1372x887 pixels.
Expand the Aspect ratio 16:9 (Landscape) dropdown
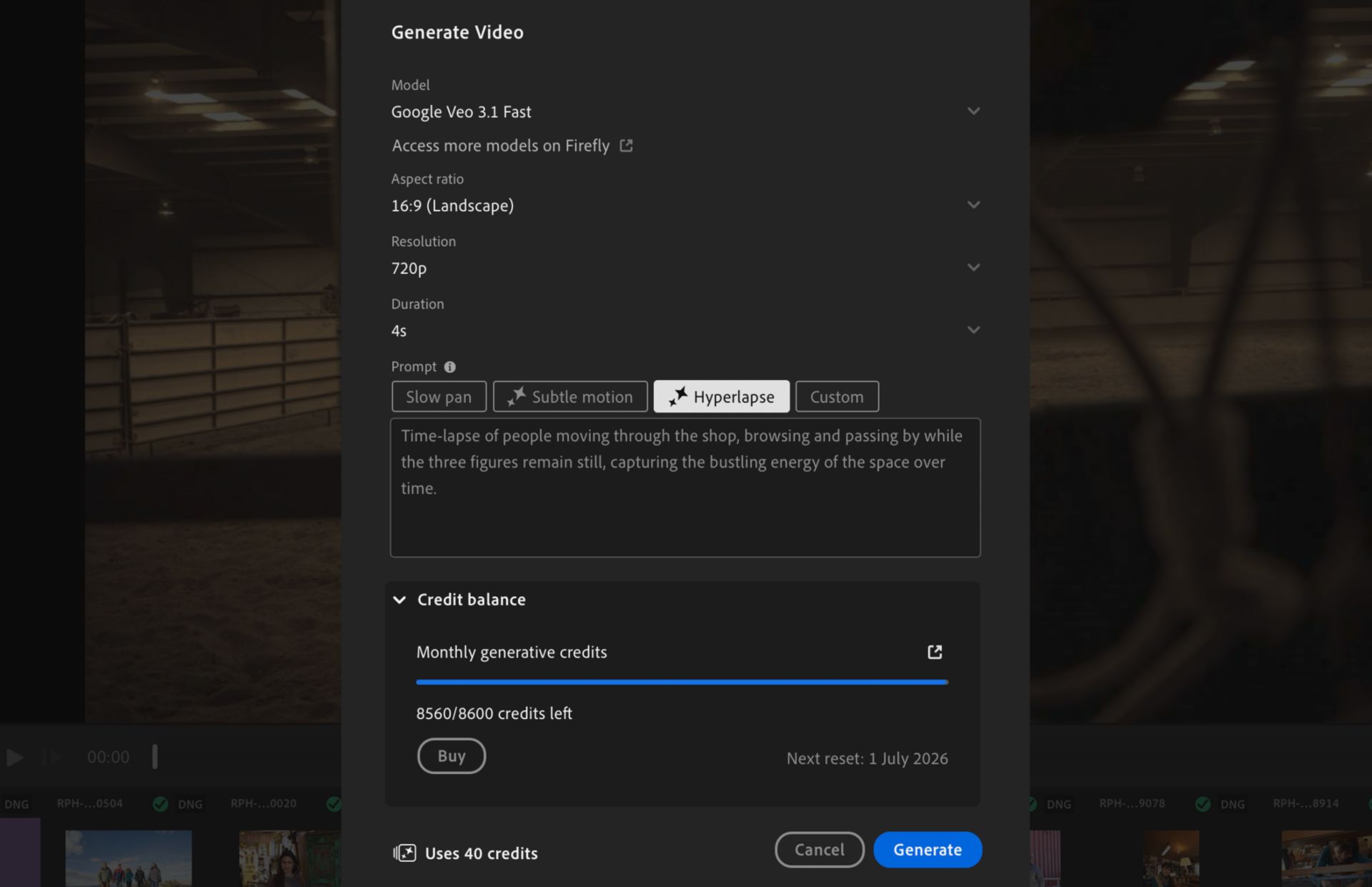tap(685, 206)
